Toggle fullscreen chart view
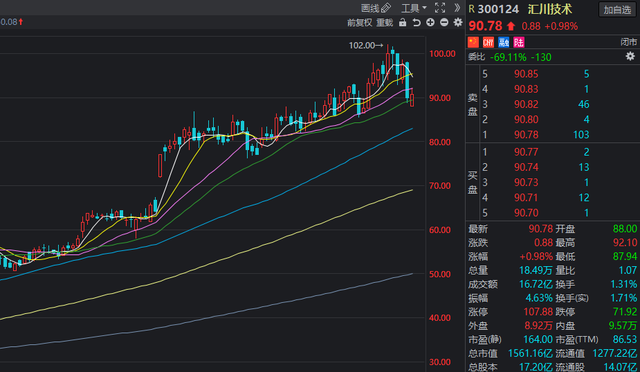 (440, 8)
